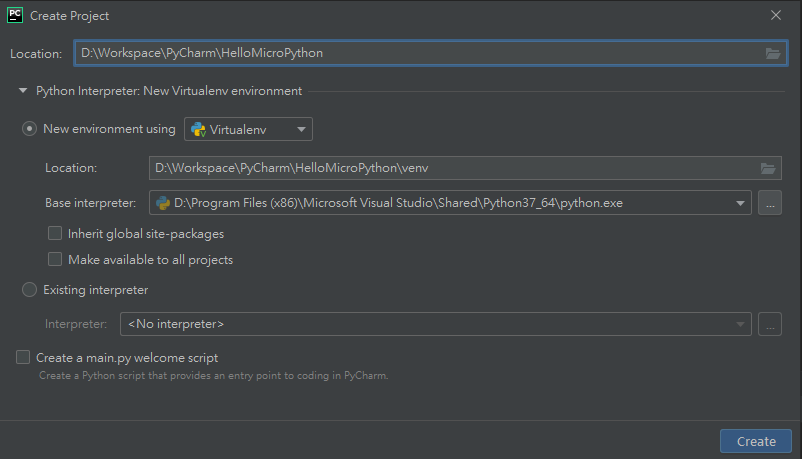
Task: Open folder browser for project Location
Action: (x=772, y=53)
